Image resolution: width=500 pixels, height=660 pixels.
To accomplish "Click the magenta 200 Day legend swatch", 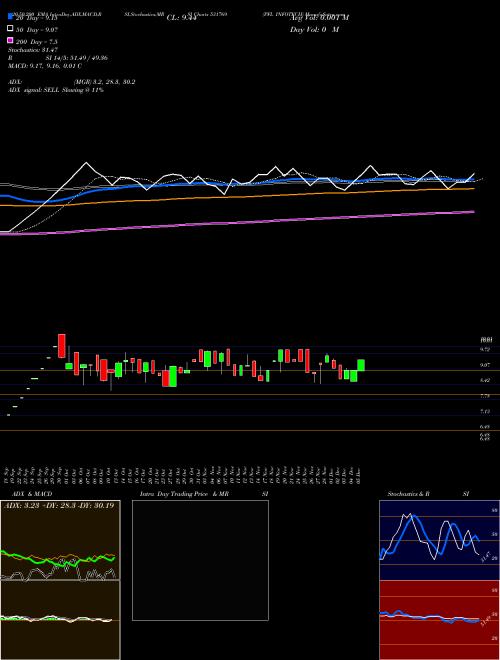I will [10, 41].
